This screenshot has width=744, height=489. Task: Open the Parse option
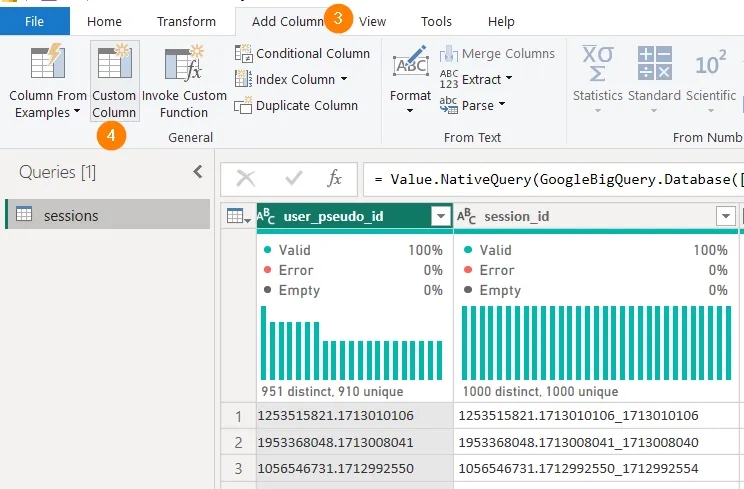[x=472, y=105]
